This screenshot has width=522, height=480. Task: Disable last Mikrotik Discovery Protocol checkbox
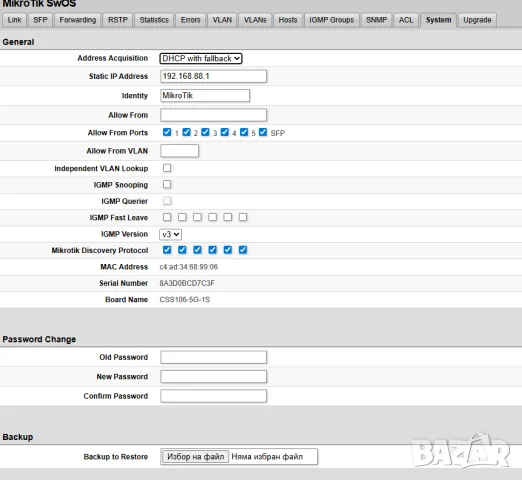243,250
